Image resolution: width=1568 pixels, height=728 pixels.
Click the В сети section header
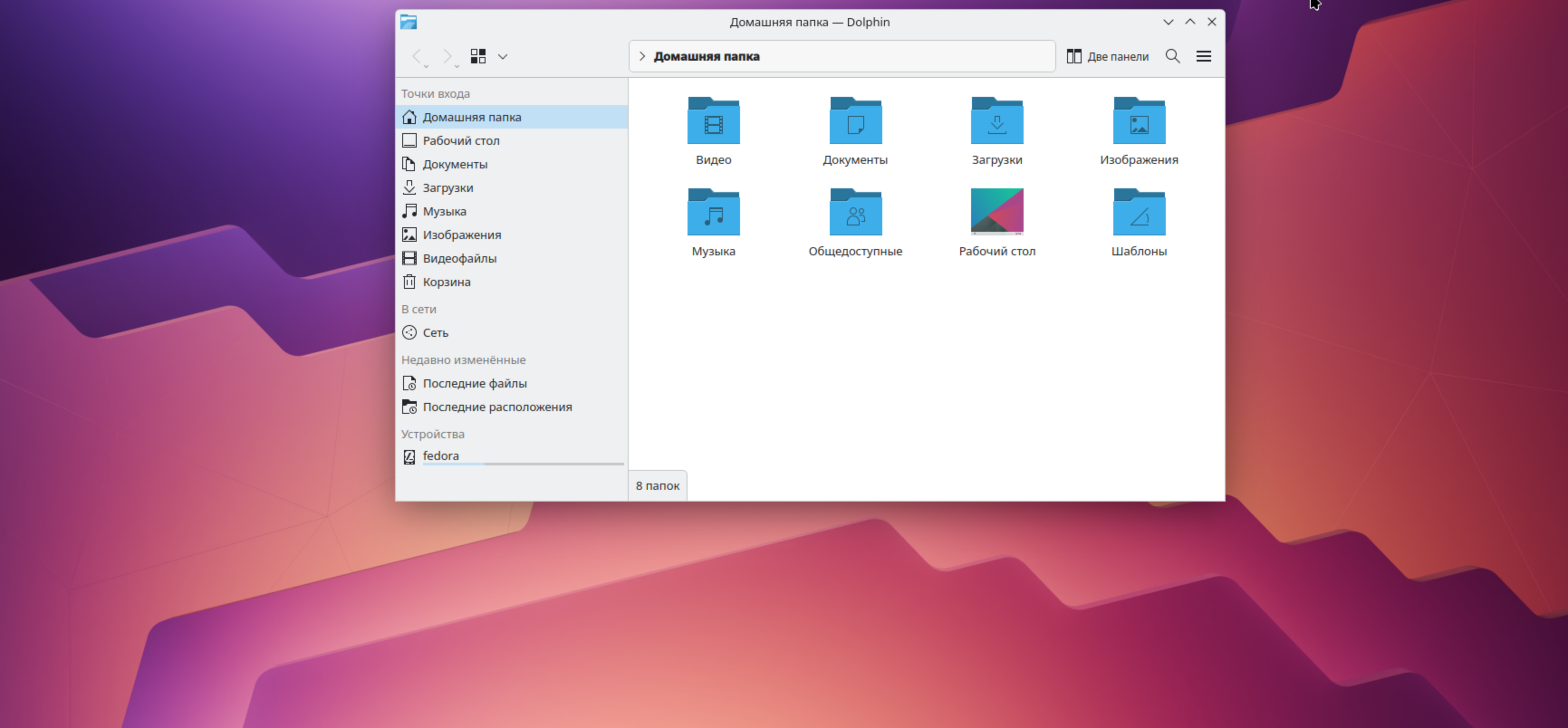pos(419,309)
